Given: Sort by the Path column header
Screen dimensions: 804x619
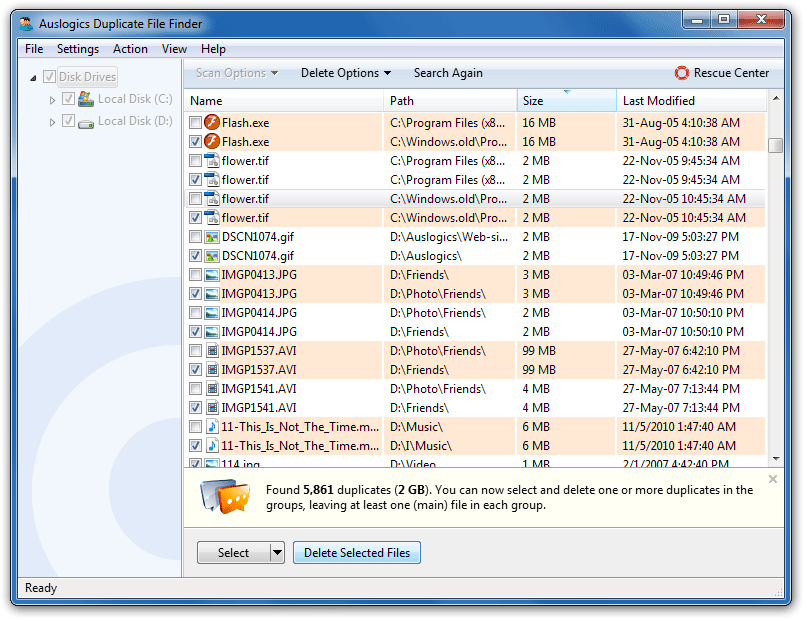Looking at the screenshot, I should (x=450, y=101).
